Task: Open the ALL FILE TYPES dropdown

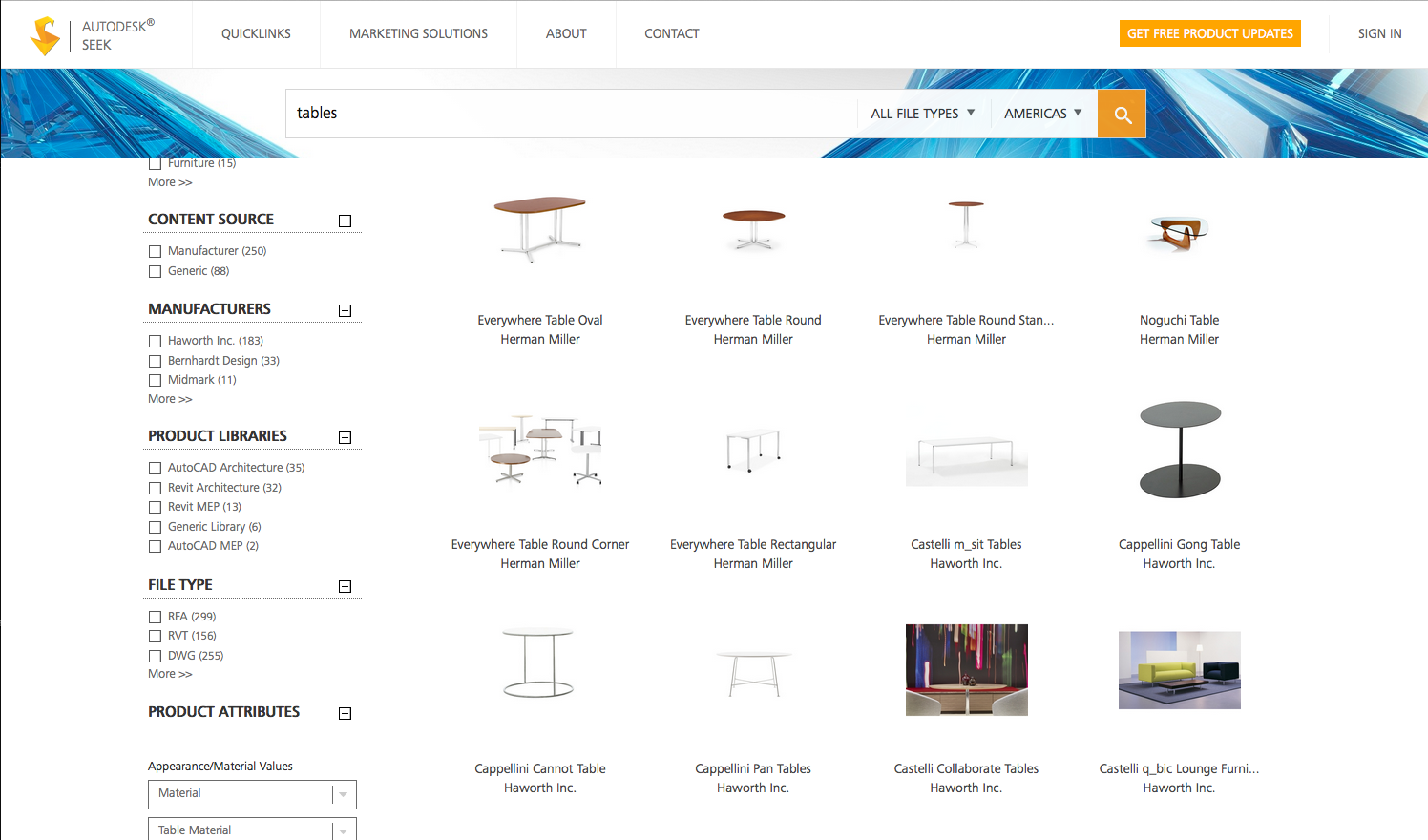Action: click(x=921, y=113)
